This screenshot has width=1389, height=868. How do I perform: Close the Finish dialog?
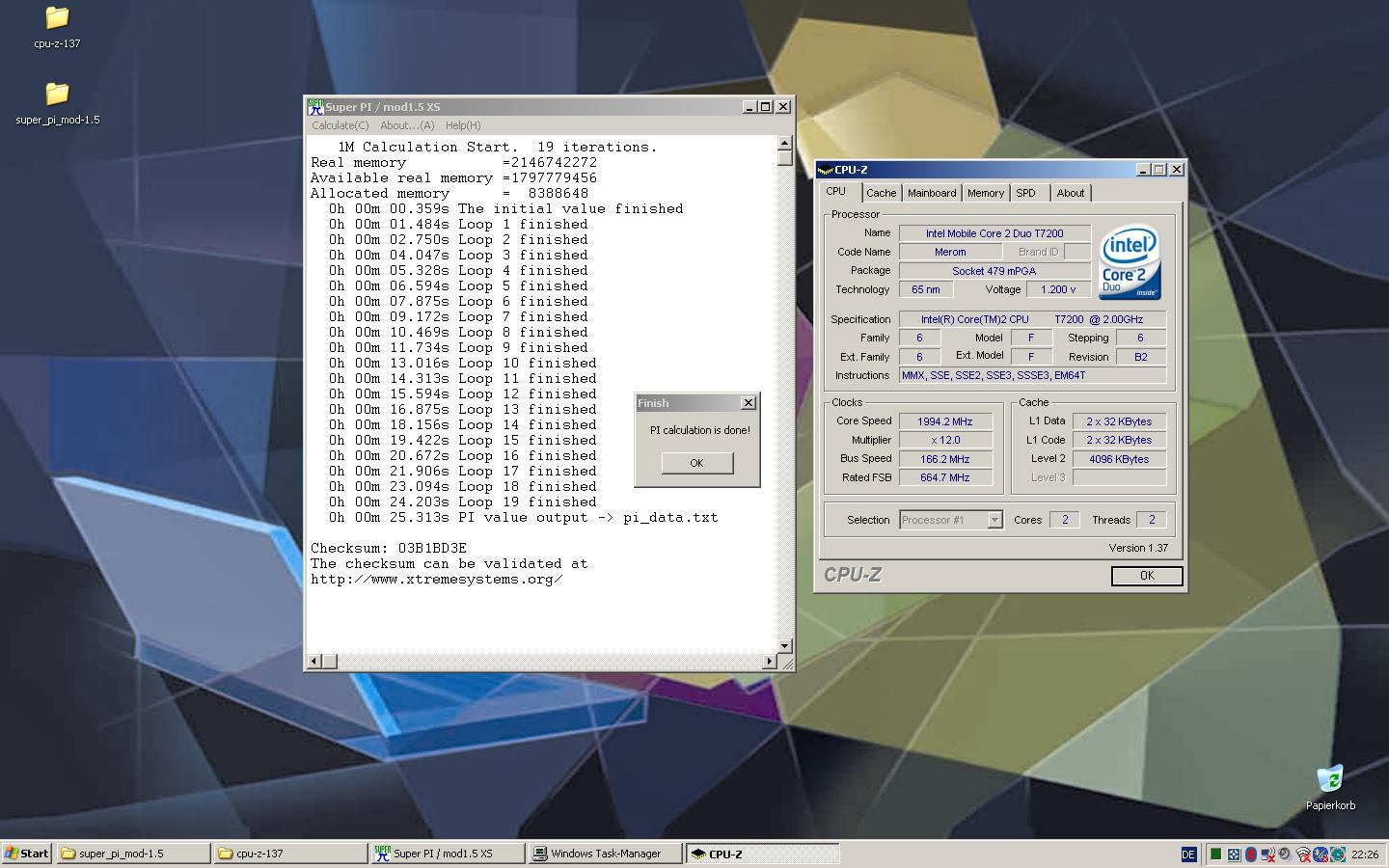point(748,402)
